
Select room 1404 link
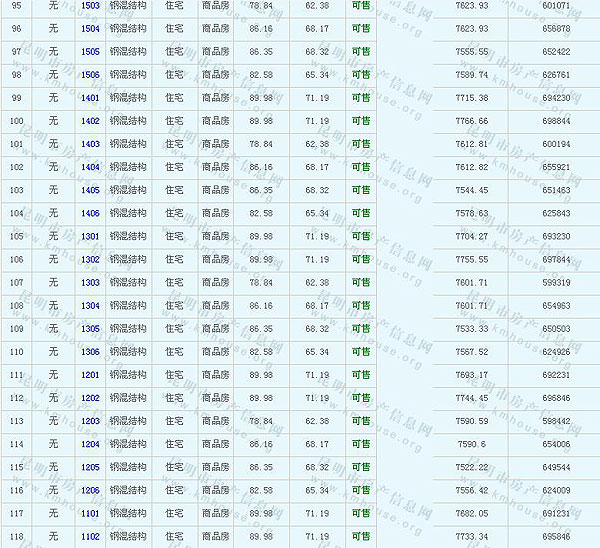tap(90, 167)
